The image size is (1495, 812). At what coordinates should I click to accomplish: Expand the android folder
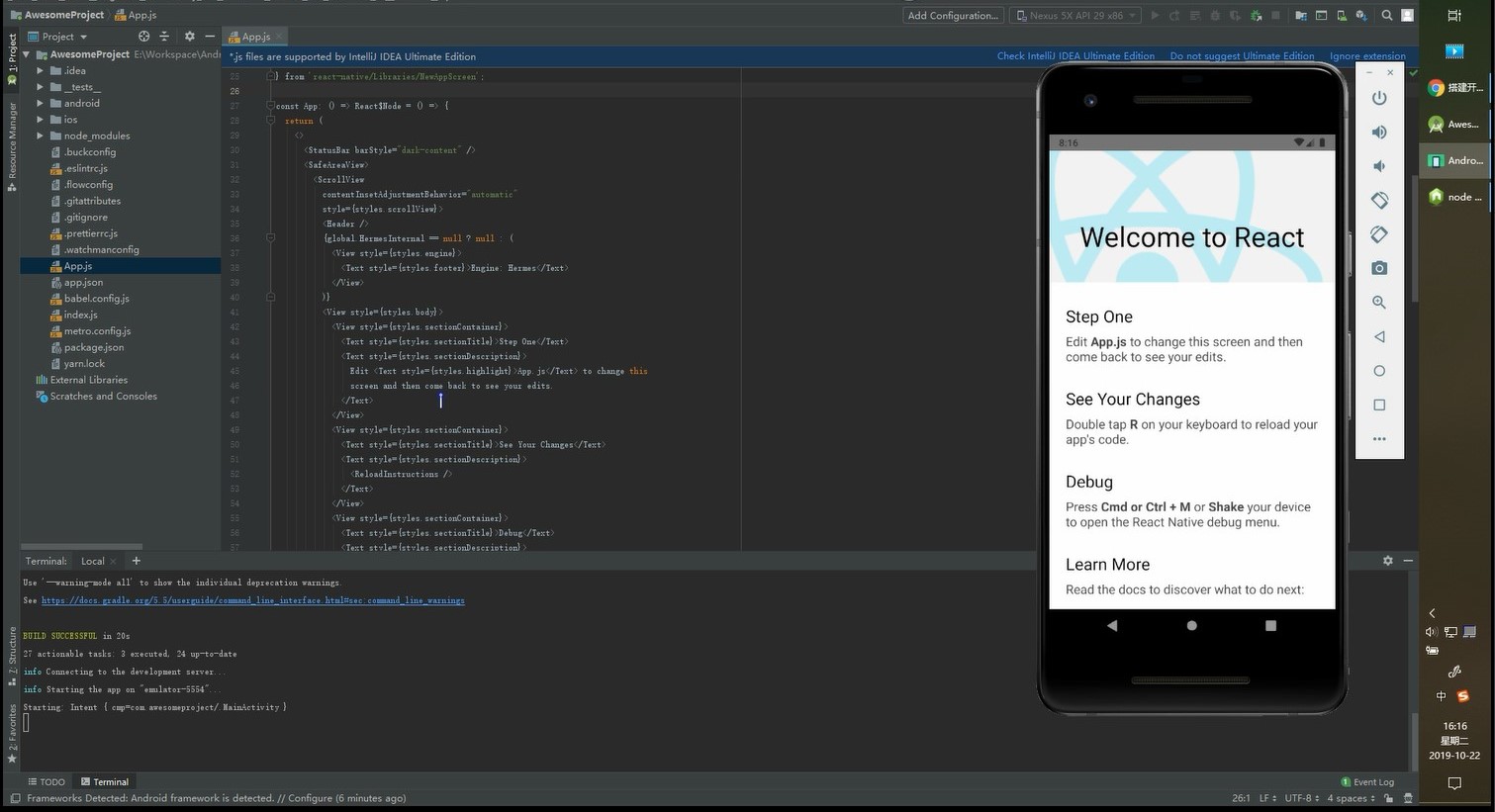tap(41, 103)
